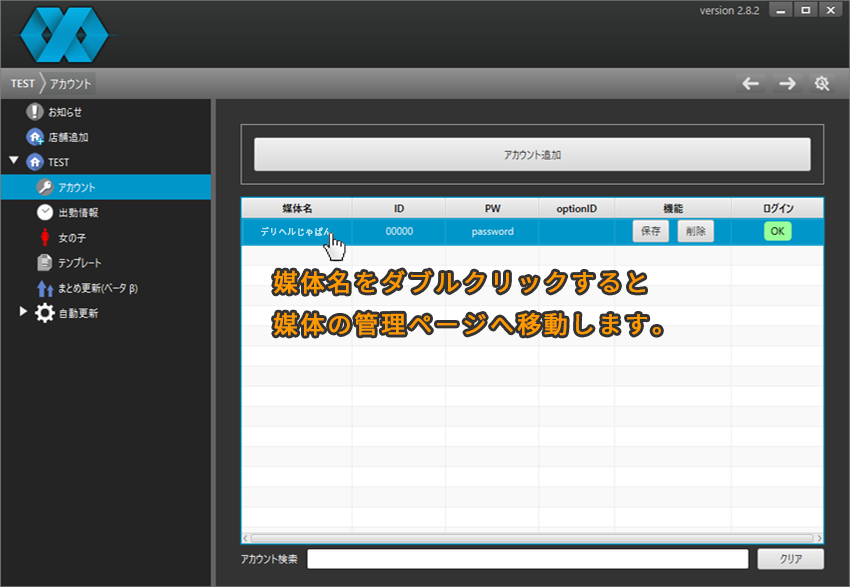The image size is (850, 587).
Task: Select the デリヘルじゃぱん cell
Action: click(297, 231)
